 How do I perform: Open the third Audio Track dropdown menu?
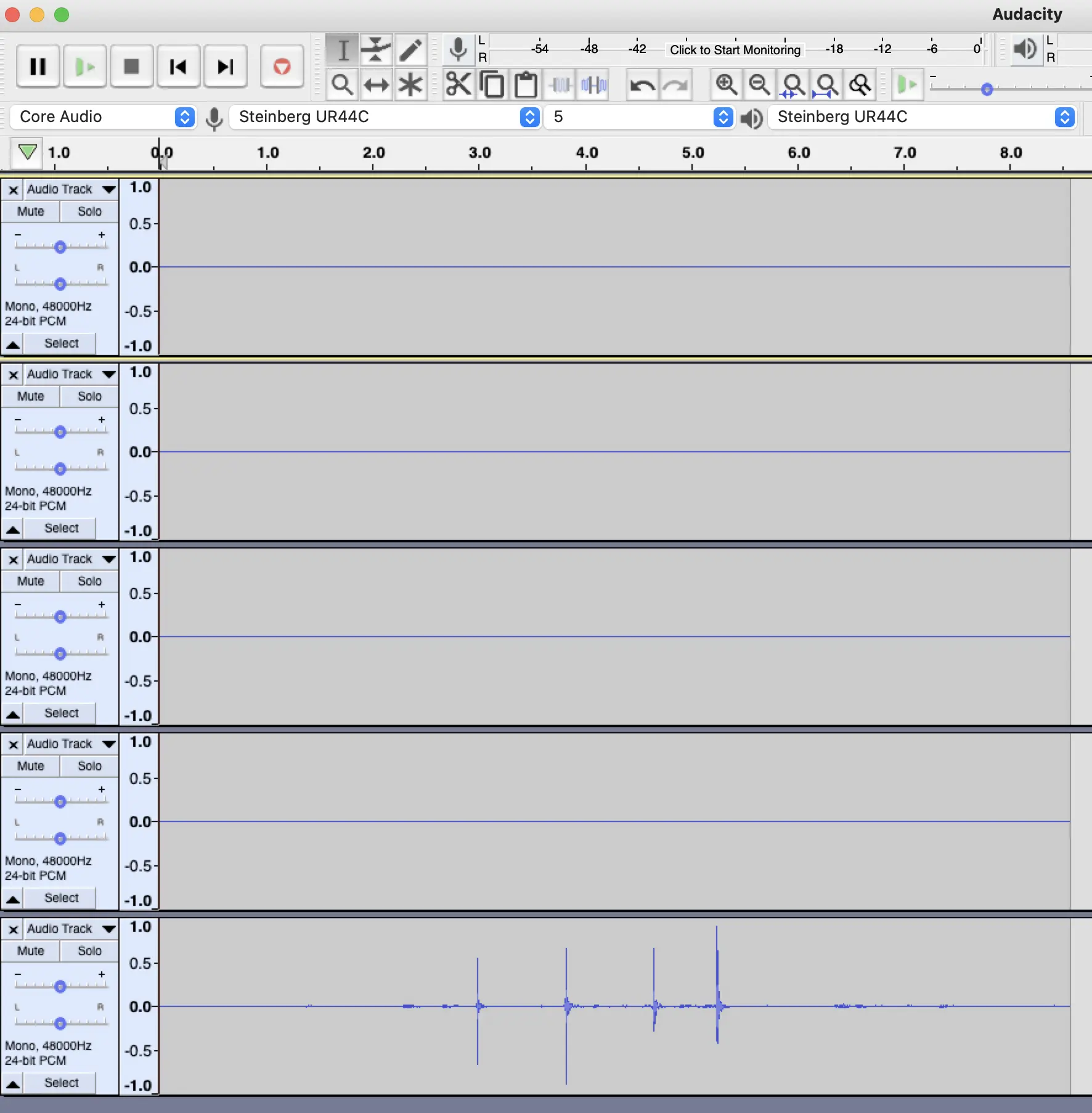[109, 559]
